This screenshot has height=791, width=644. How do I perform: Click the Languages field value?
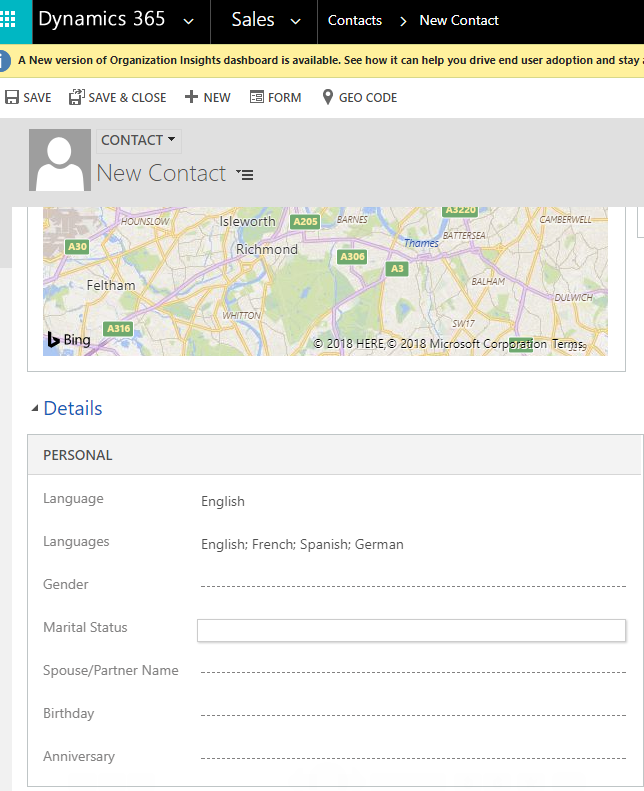coord(302,545)
